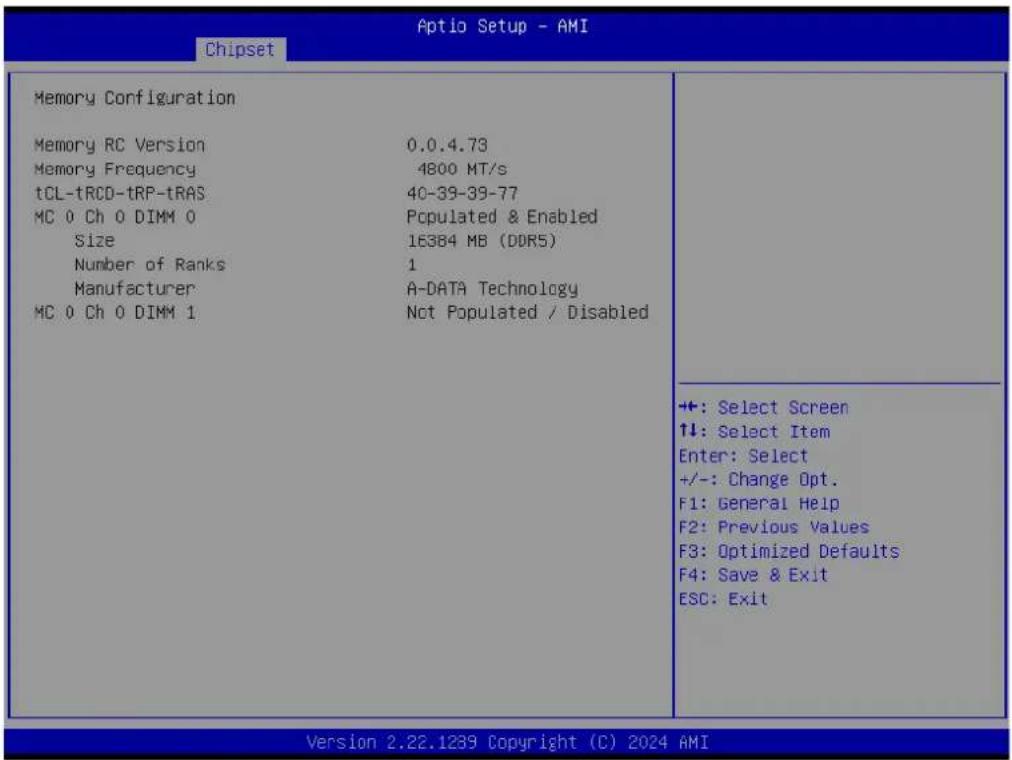Select the Memory Frequency label
The height and width of the screenshot is (760, 1012).
[x=115, y=169]
